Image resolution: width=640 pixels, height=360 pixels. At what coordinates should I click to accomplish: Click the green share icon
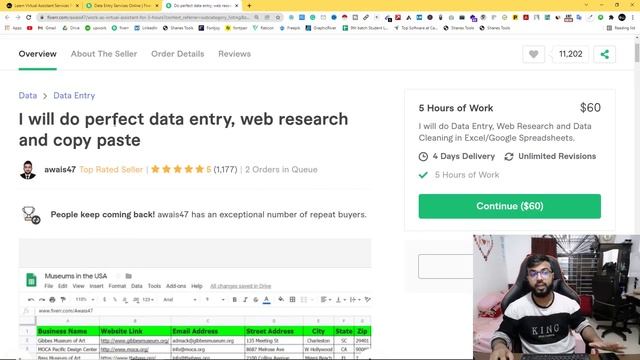(604, 54)
